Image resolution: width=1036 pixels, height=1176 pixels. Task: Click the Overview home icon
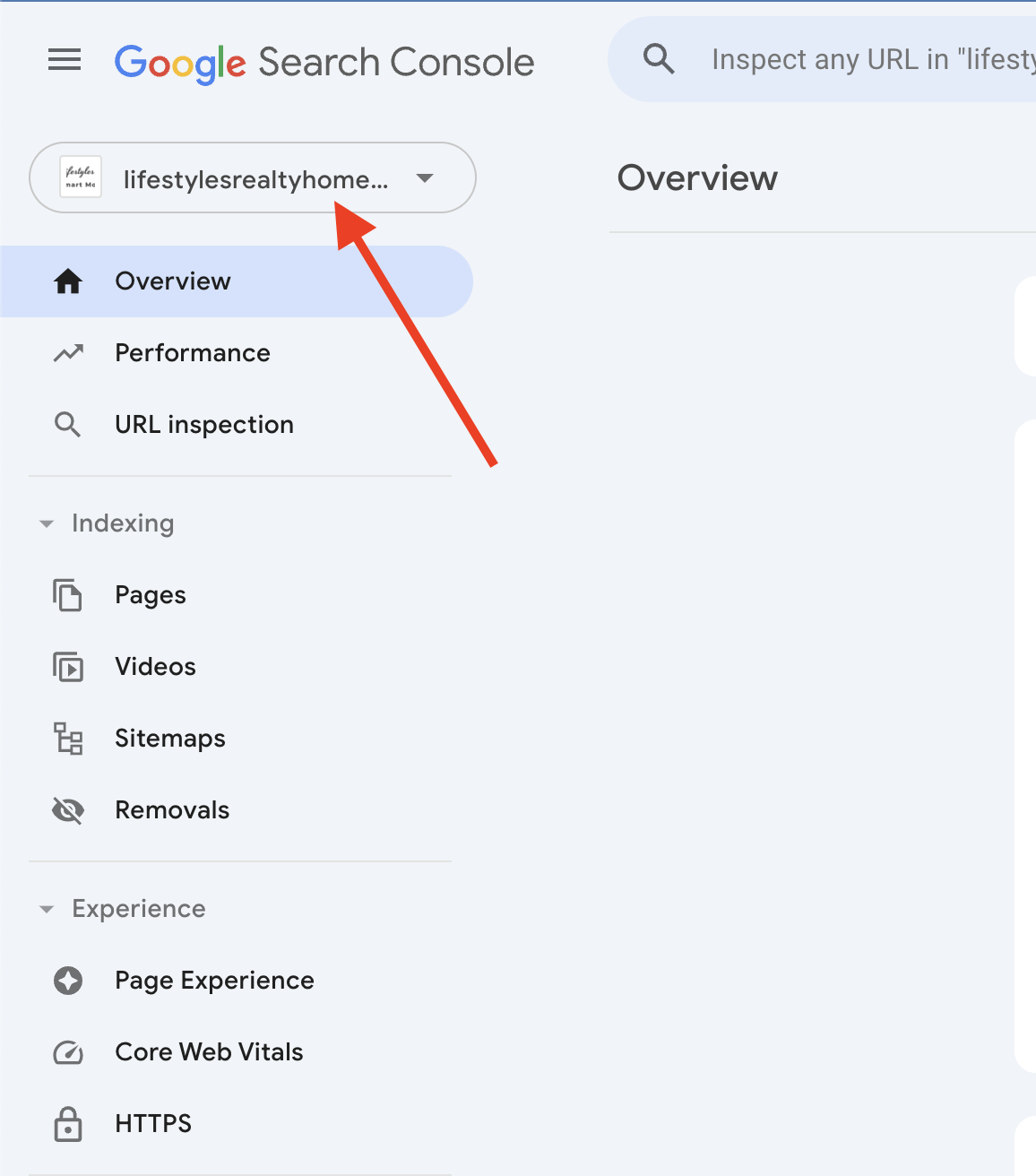68,281
